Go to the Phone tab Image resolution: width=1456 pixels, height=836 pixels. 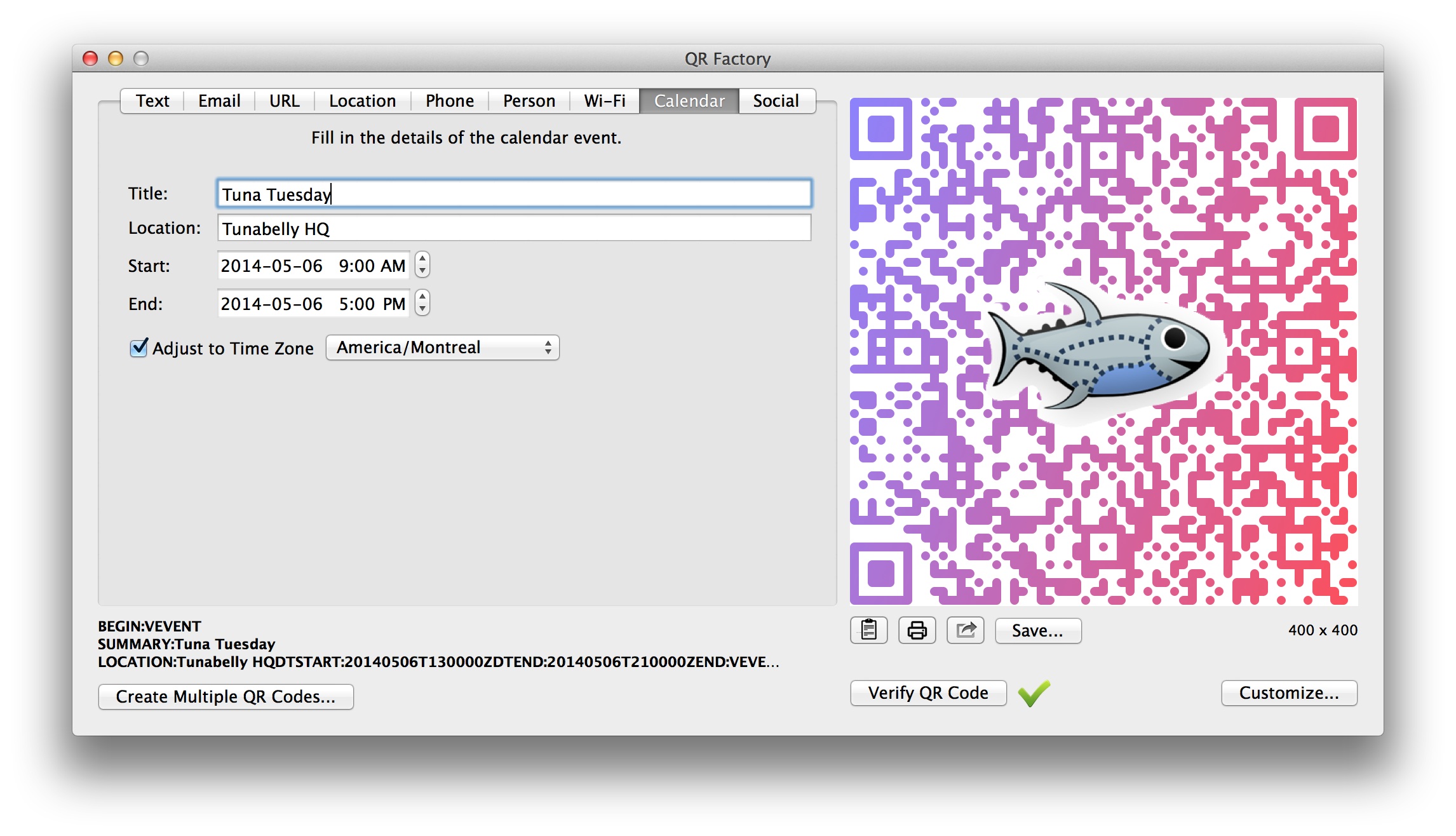click(449, 100)
